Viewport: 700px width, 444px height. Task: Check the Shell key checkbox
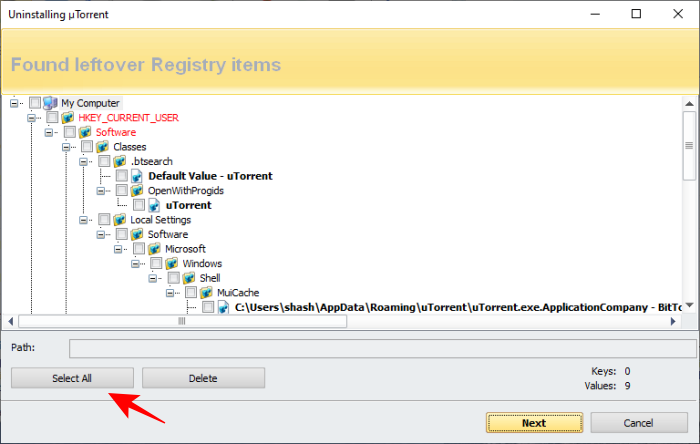pos(174,278)
